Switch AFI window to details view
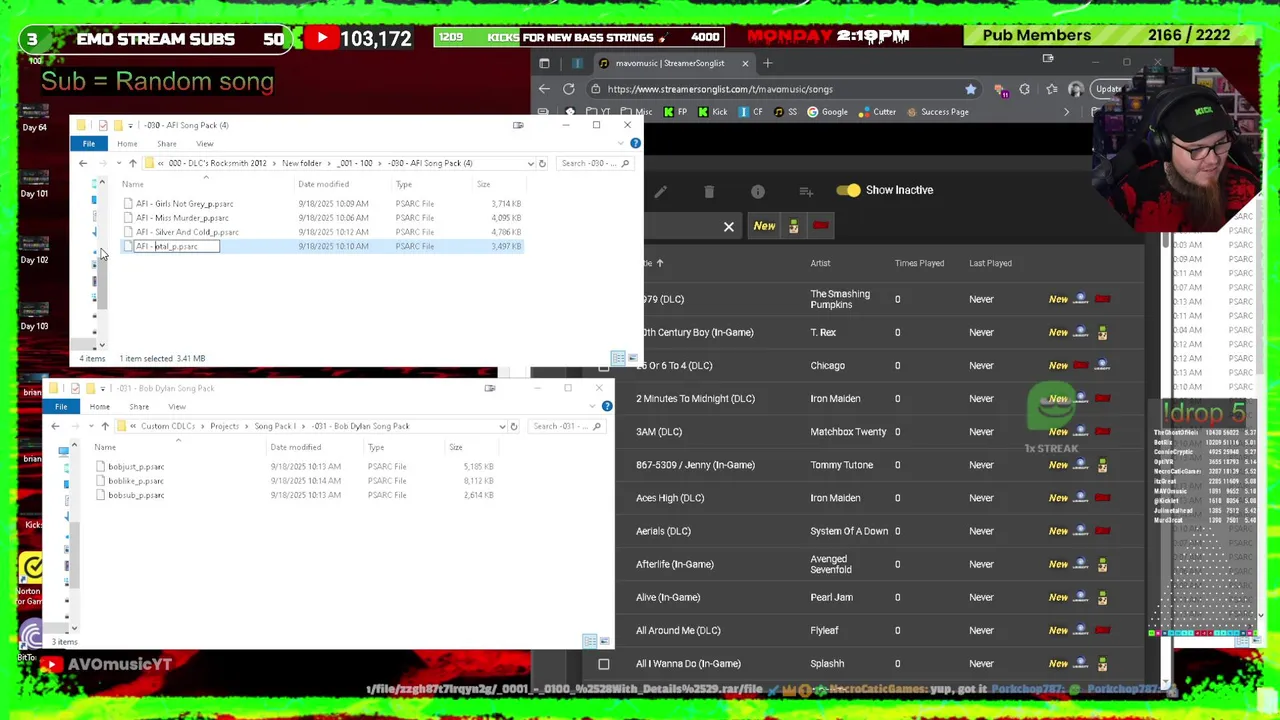 (x=618, y=358)
